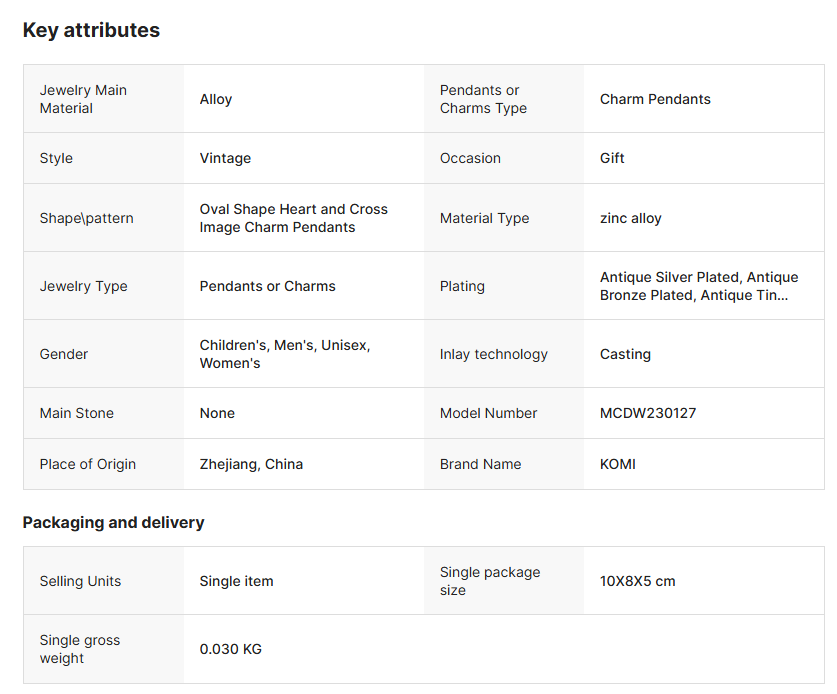837x694 pixels.
Task: Click the 'Zhejiang, China' origin value
Action: 251,464
